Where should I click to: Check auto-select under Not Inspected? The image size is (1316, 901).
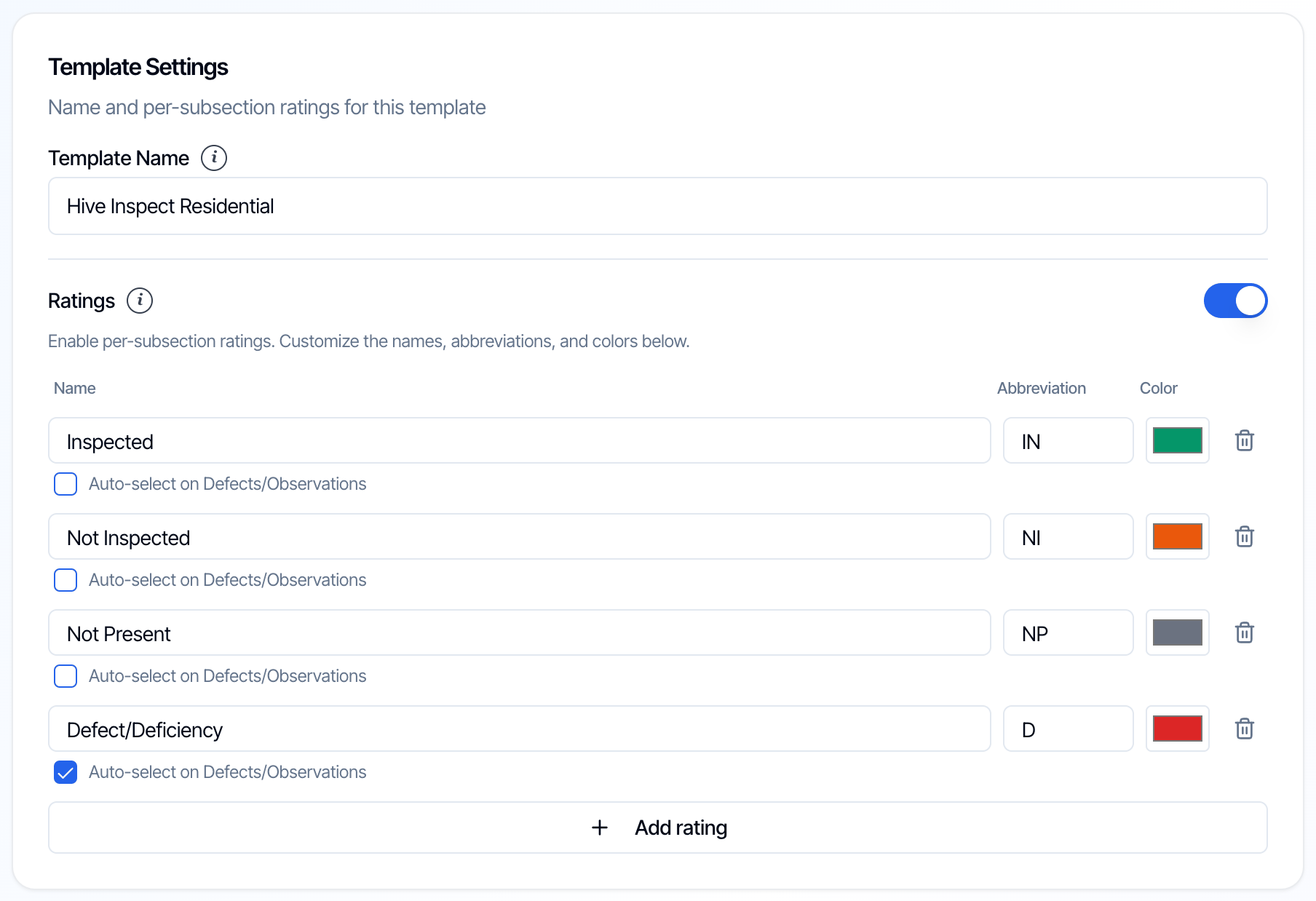click(x=66, y=580)
